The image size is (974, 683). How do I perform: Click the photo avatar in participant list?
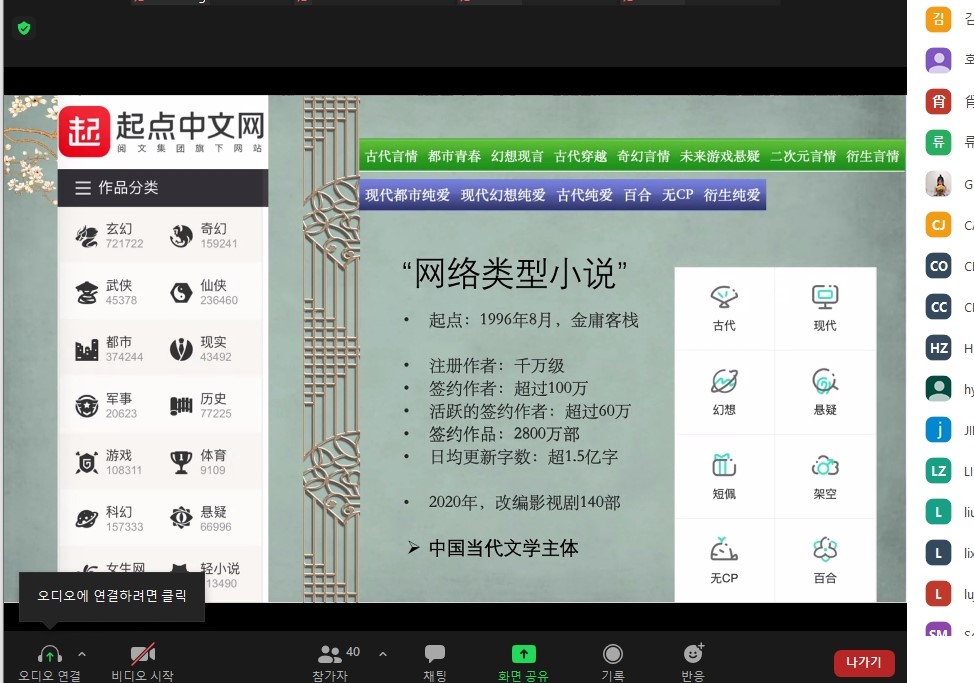click(938, 184)
